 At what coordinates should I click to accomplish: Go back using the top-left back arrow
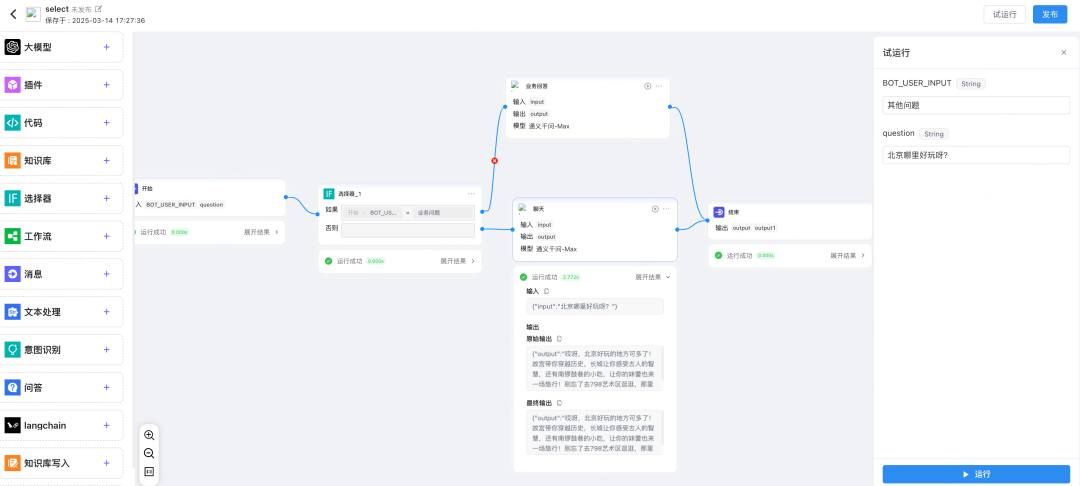click(13, 14)
